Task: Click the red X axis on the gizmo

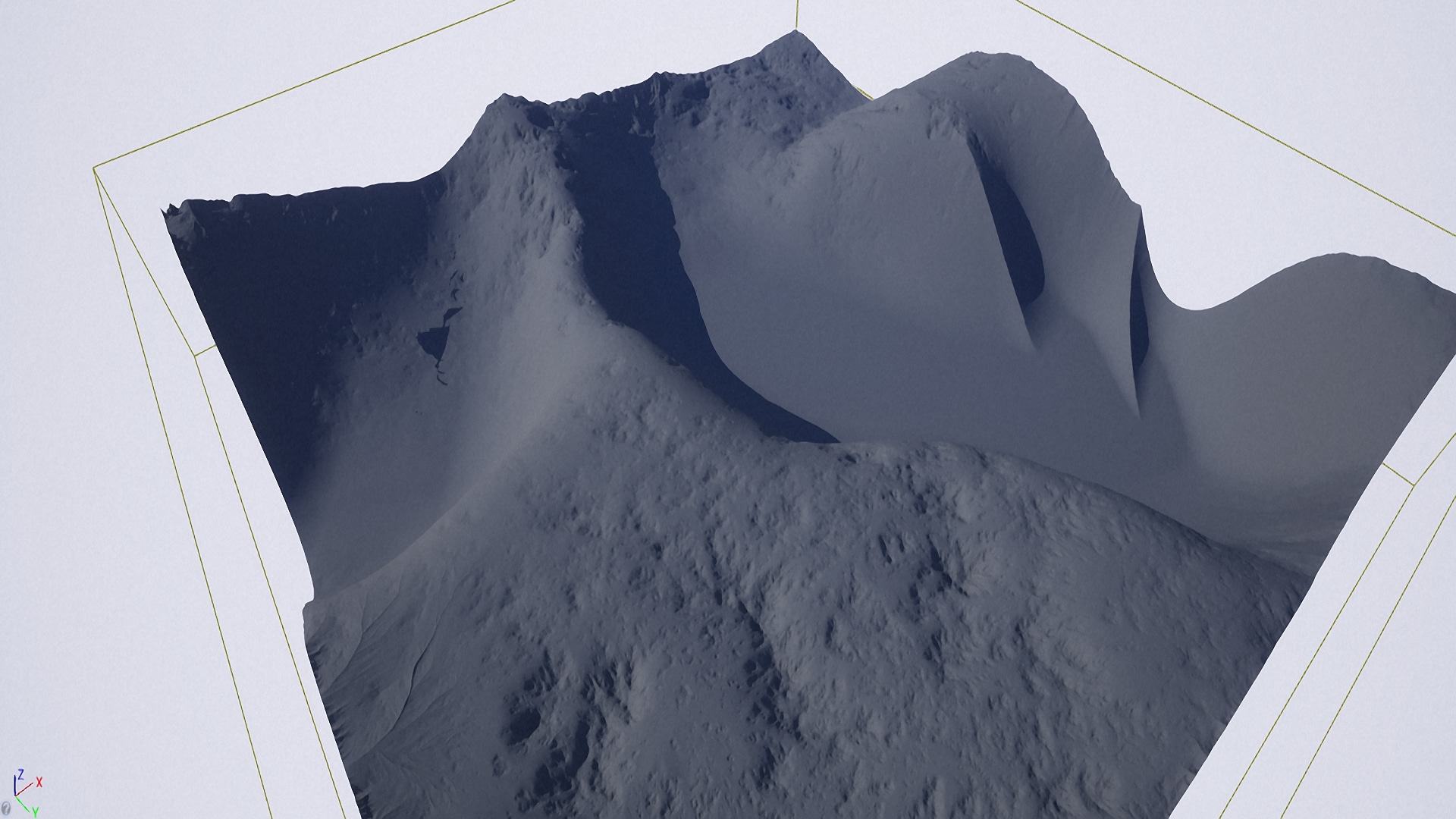Action: pos(24,789)
